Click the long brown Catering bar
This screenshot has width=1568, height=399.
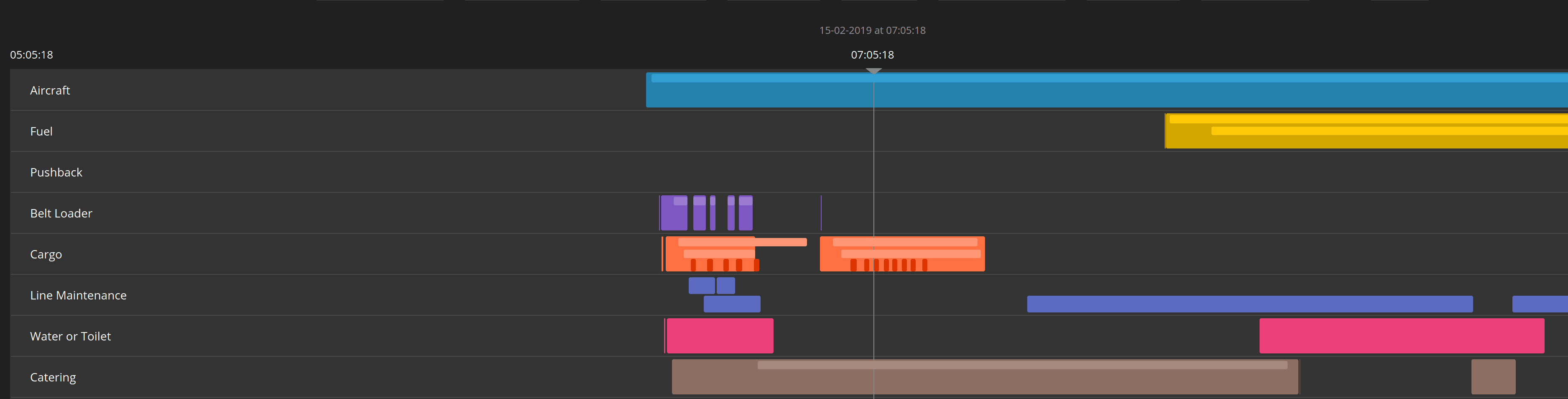click(x=985, y=376)
